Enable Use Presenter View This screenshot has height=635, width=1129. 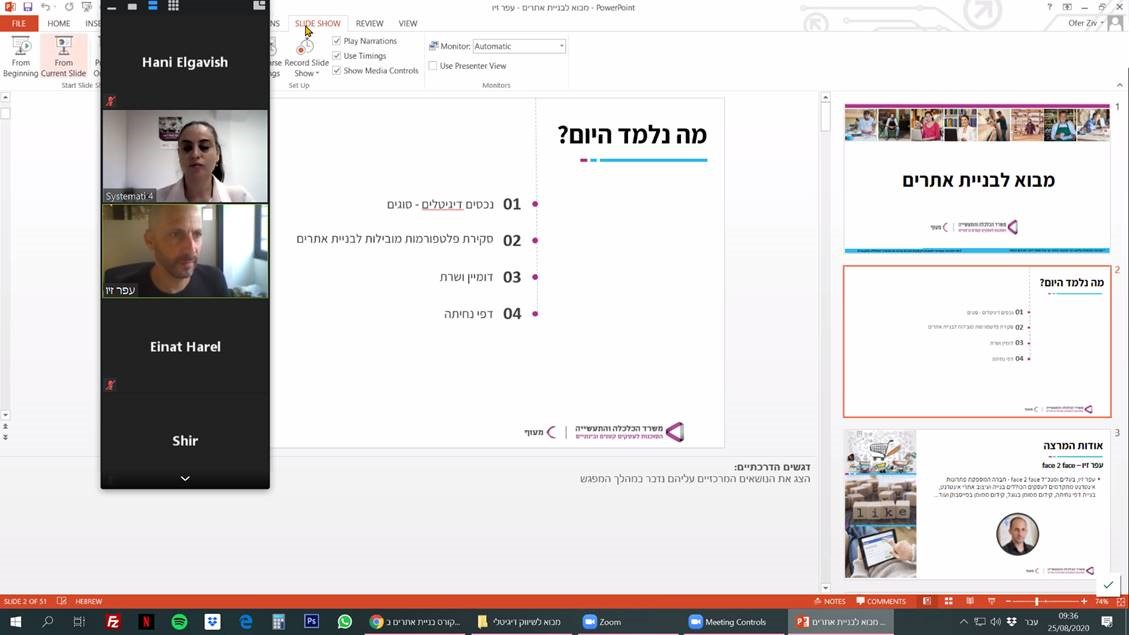[433, 66]
